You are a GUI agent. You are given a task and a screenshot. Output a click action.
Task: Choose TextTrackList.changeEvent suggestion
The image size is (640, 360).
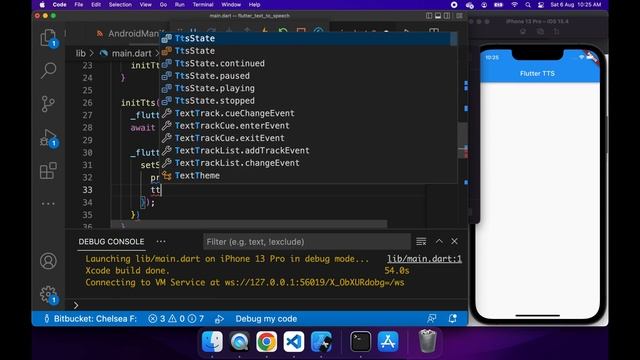(x=308, y=163)
